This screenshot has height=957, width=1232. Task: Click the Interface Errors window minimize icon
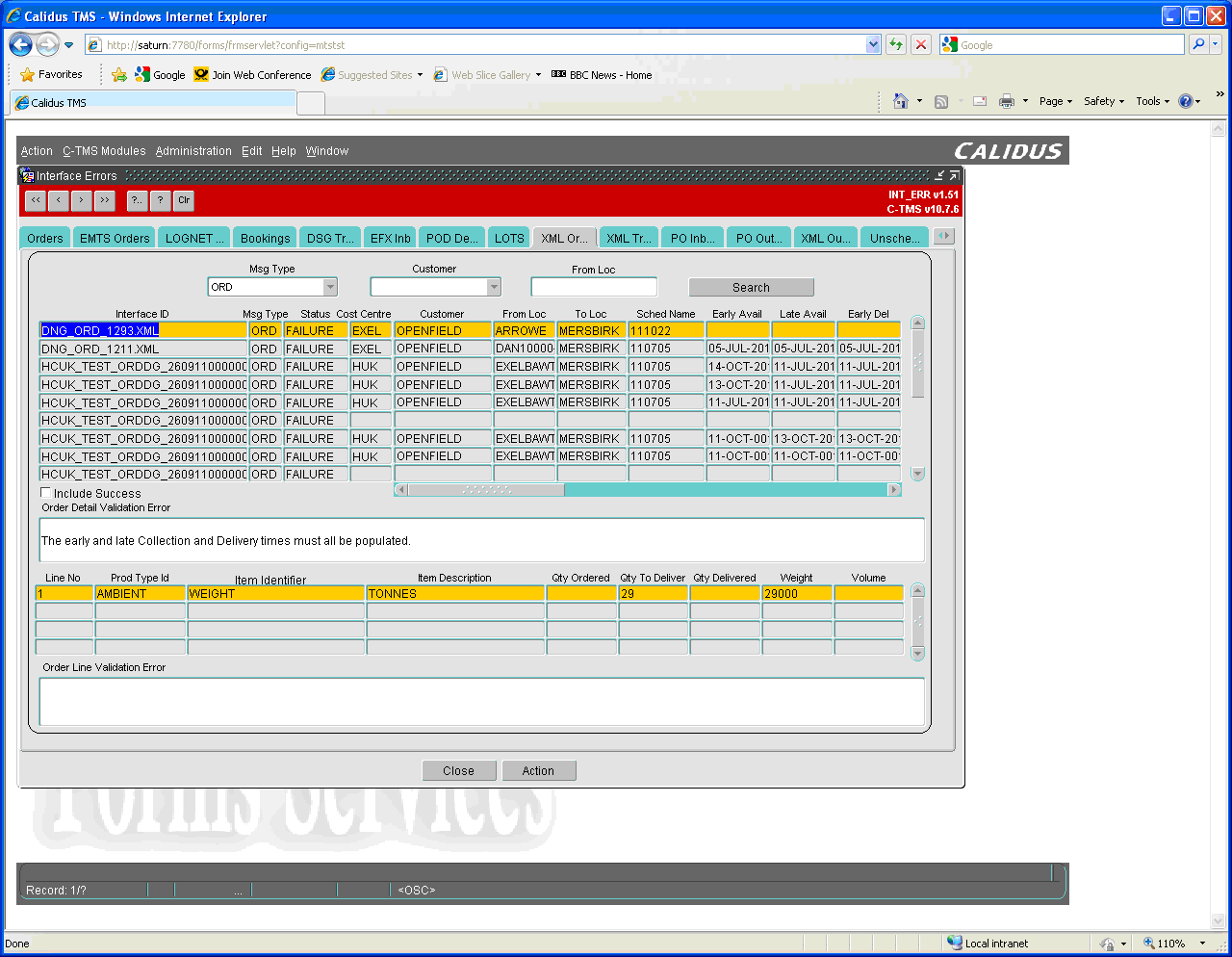pos(939,175)
